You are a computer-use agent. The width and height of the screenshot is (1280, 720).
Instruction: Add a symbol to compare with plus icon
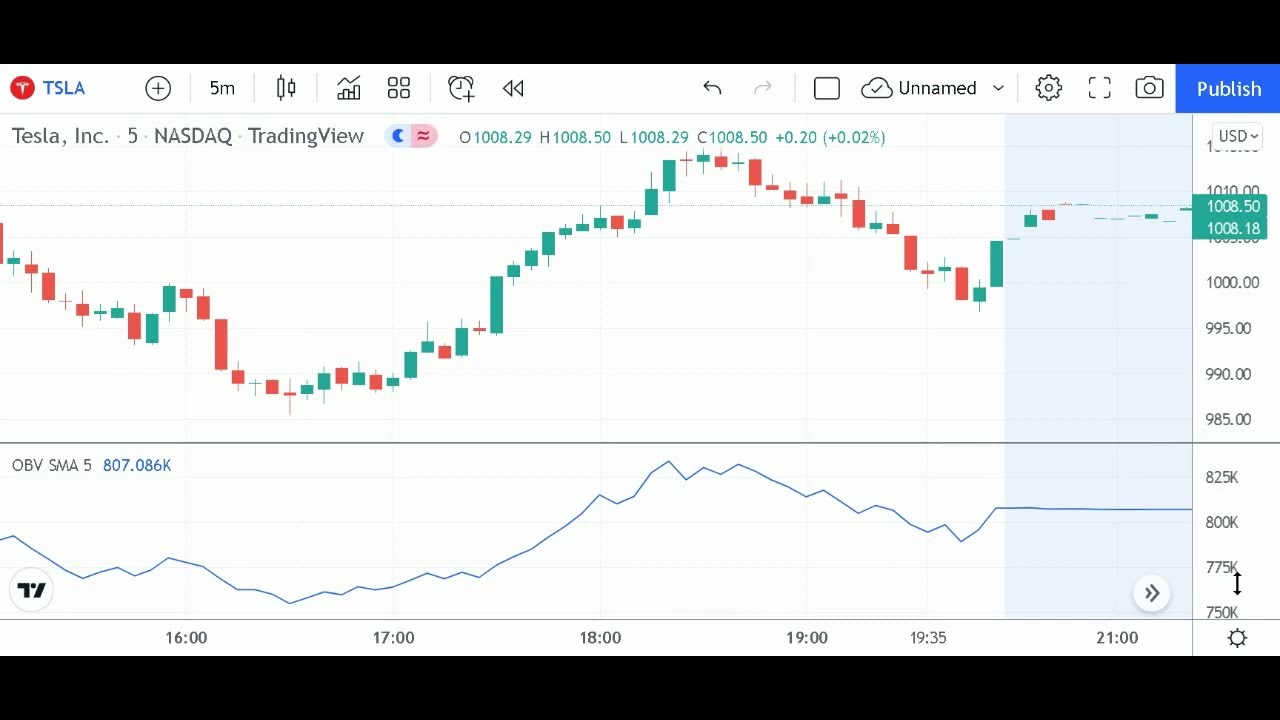click(x=158, y=88)
